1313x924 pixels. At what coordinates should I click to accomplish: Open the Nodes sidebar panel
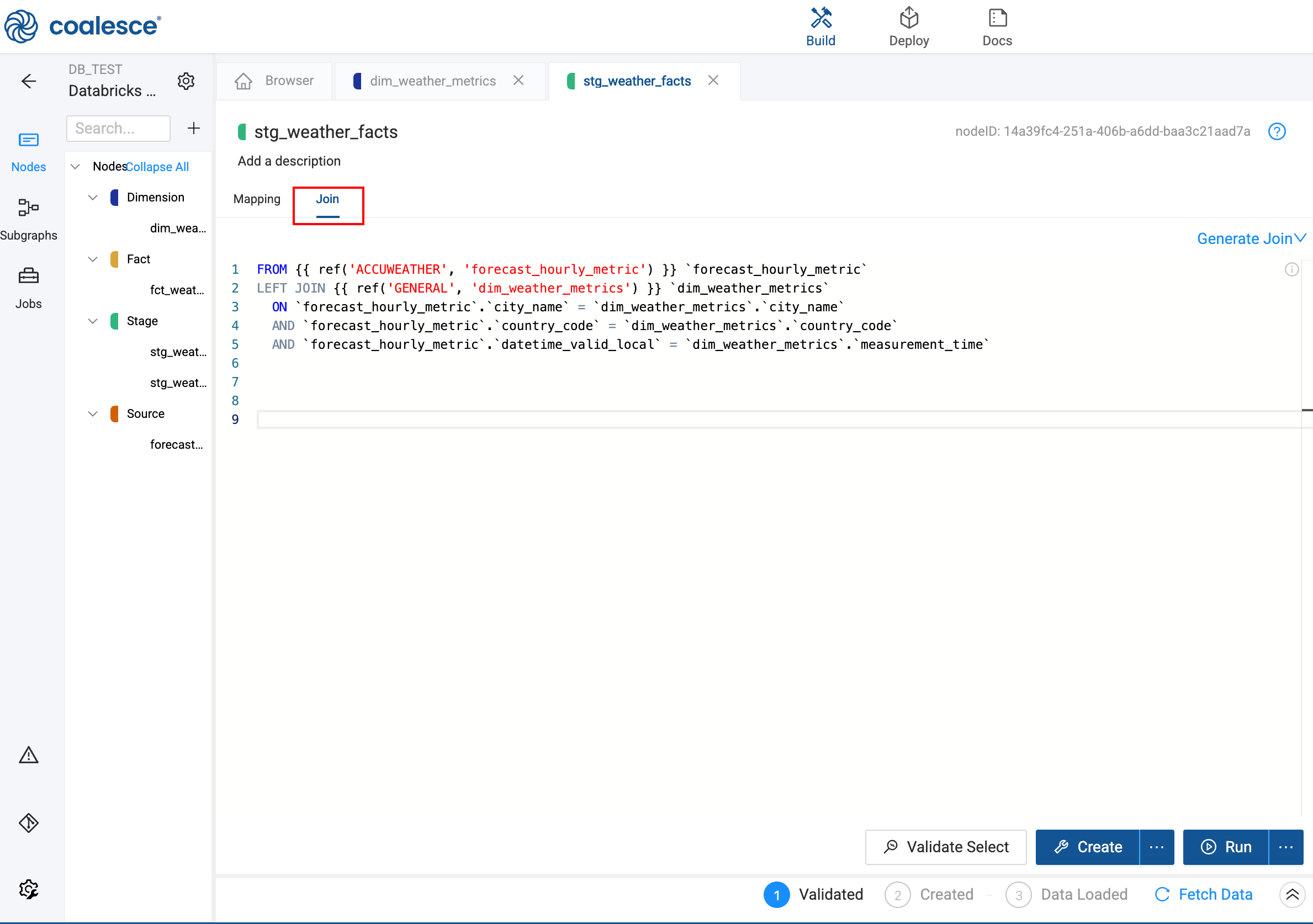[x=29, y=152]
